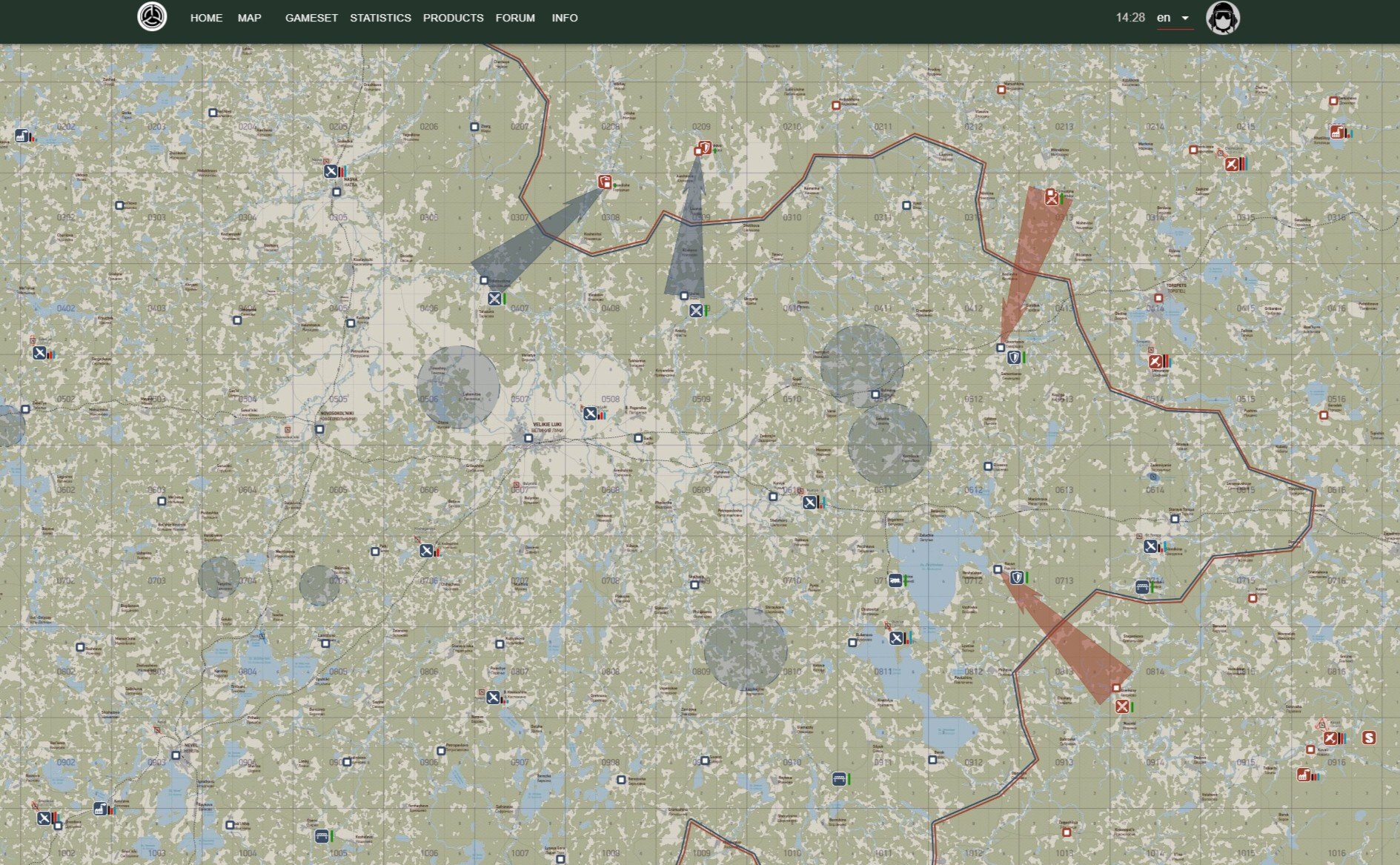The height and width of the screenshot is (865, 1400).
Task: Open the PRODUCTS link
Action: click(453, 18)
